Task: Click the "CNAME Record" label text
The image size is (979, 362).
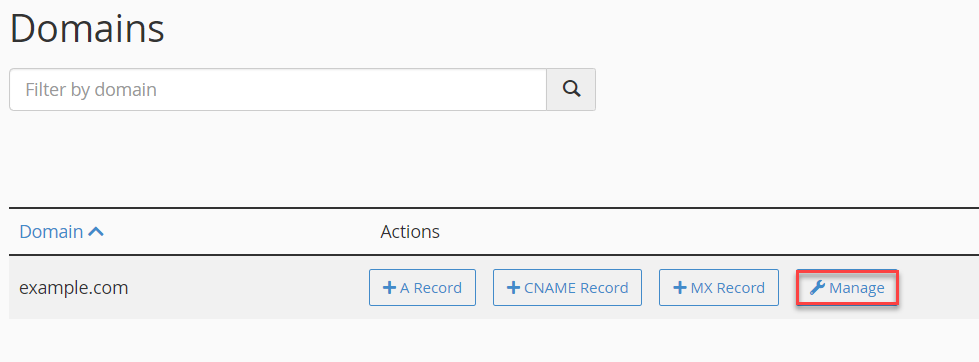Action: [x=576, y=288]
